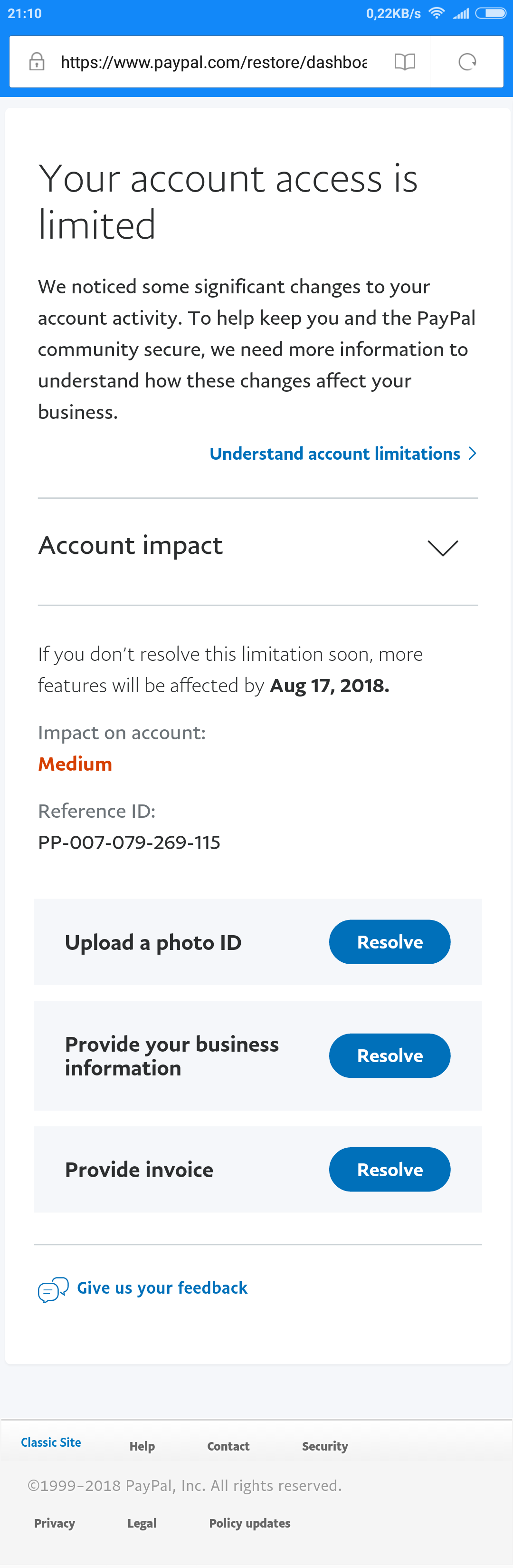Collapse the Account impact chevron
This screenshot has width=513, height=1568.
[x=443, y=548]
